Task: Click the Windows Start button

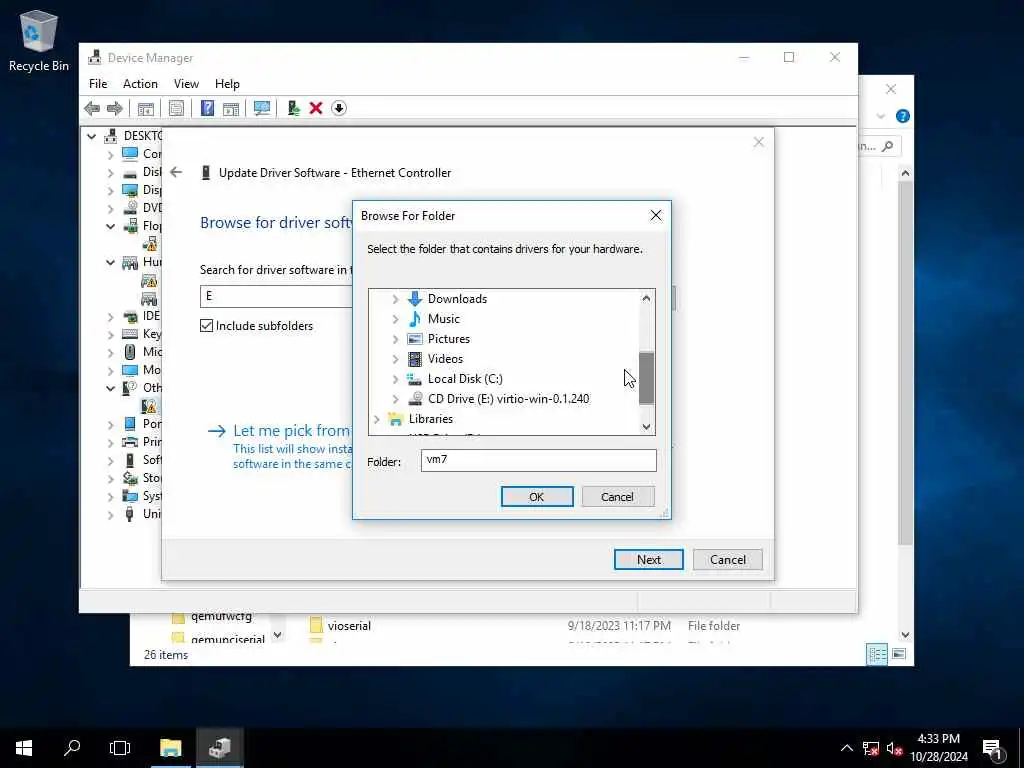Action: 24,748
